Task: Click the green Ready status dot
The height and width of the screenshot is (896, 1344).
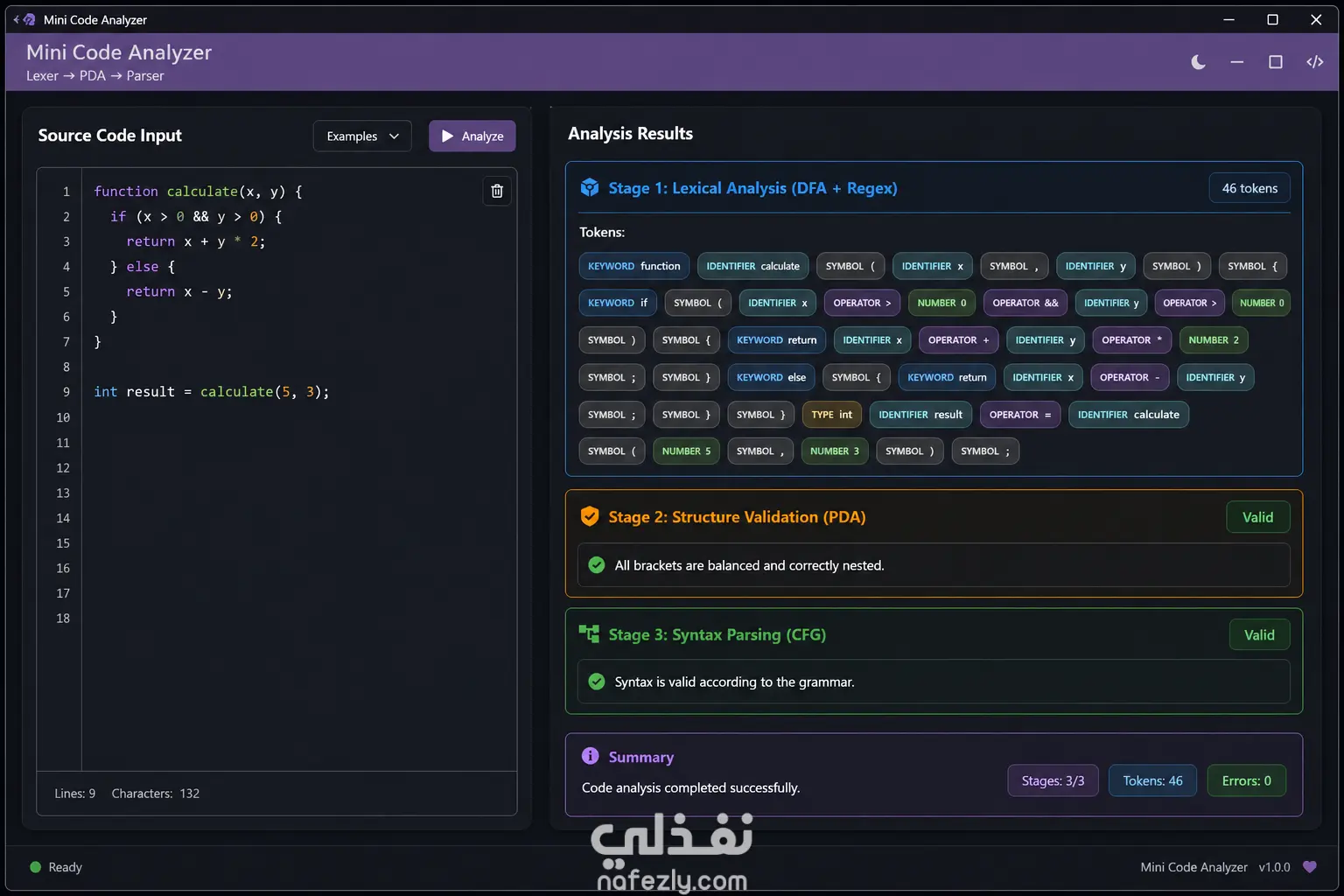Action: pos(36,867)
